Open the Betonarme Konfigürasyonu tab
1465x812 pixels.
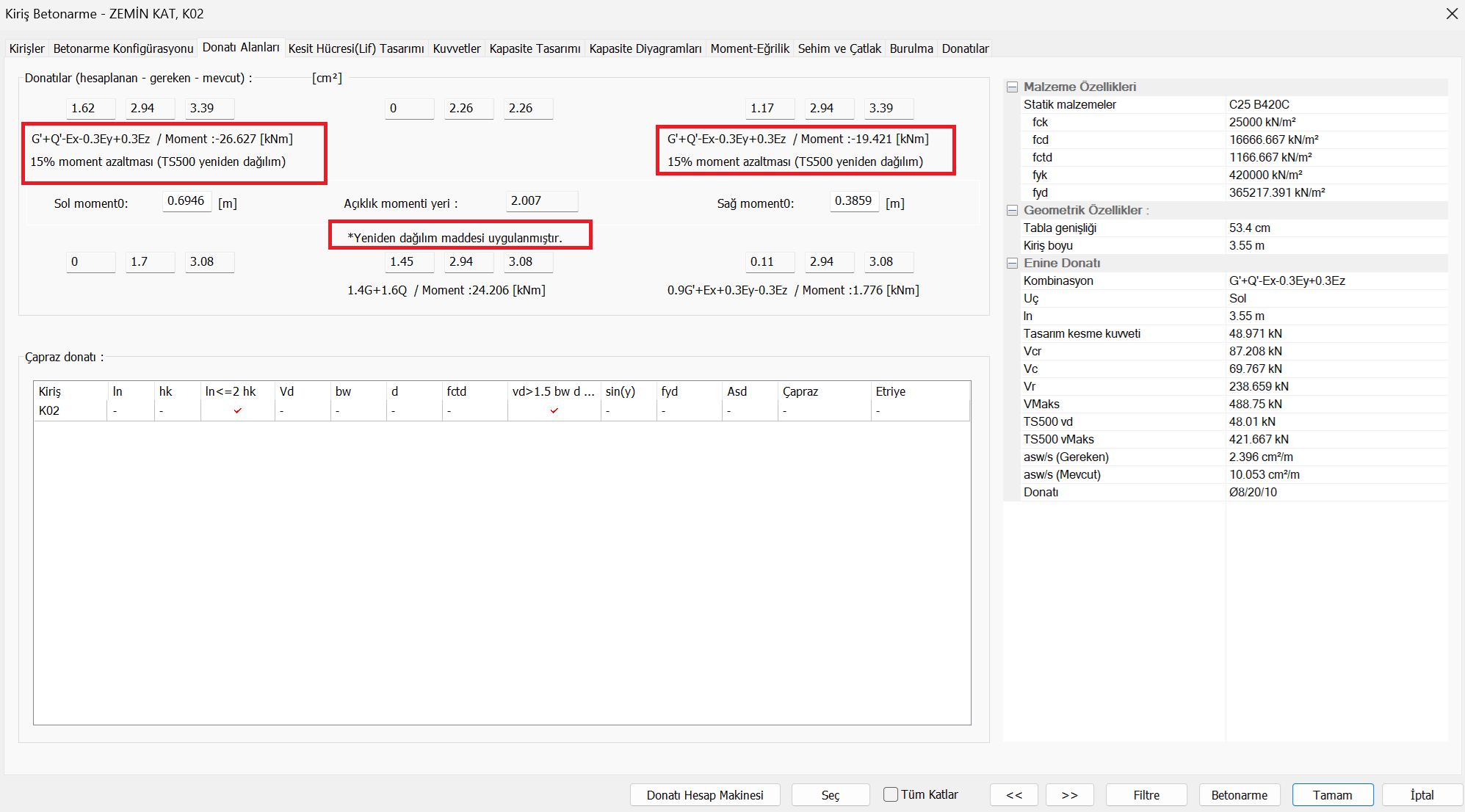click(x=123, y=48)
